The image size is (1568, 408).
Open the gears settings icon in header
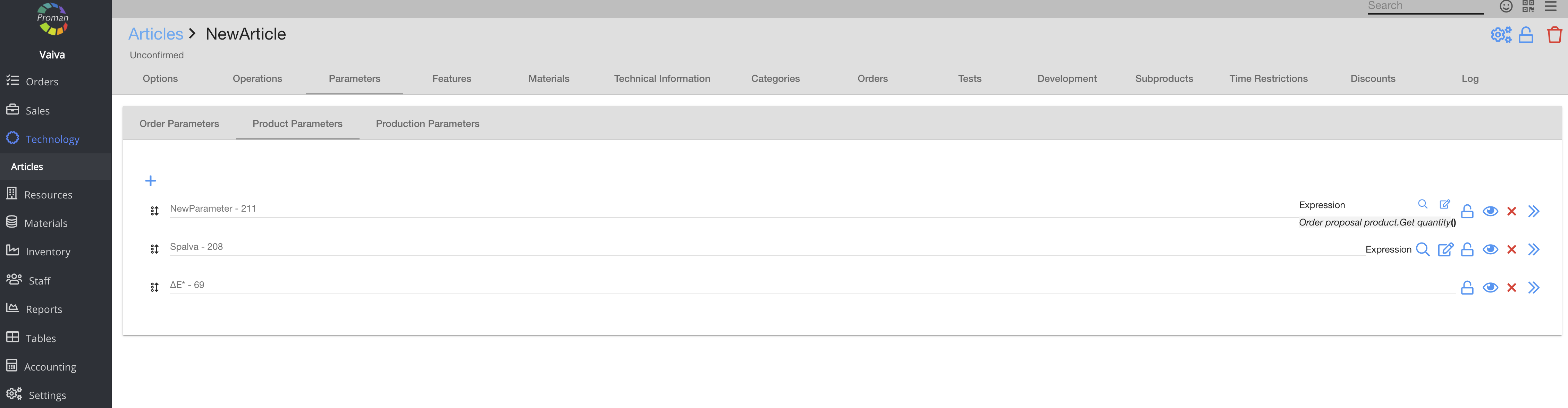[1500, 35]
